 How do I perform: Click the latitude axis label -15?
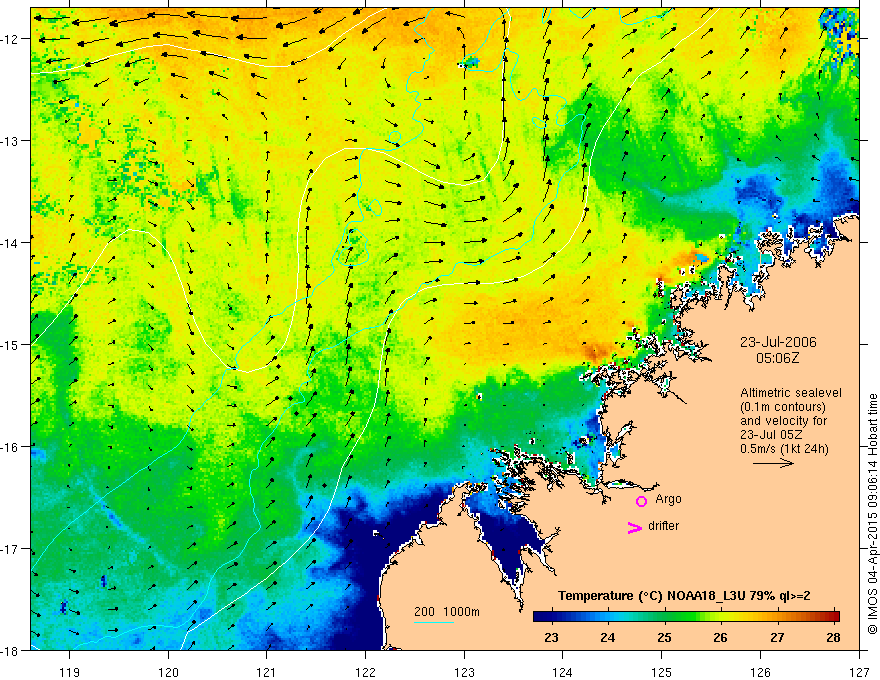9,344
